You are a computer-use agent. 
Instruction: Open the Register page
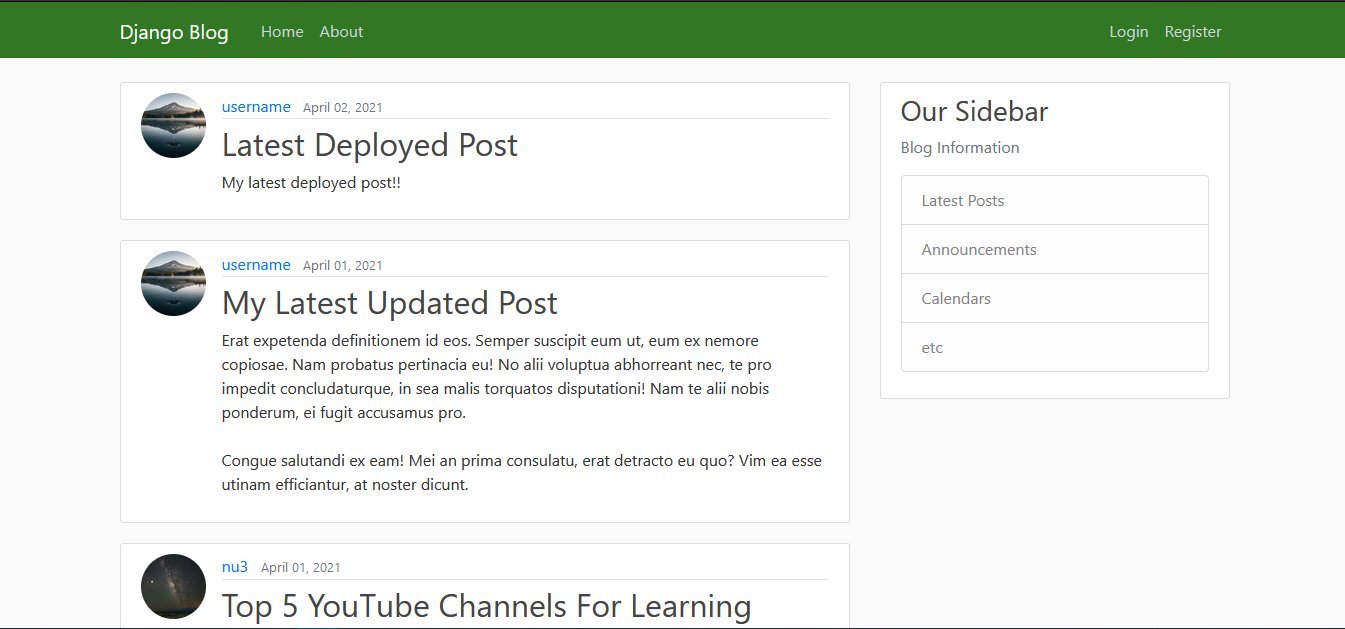click(1193, 32)
